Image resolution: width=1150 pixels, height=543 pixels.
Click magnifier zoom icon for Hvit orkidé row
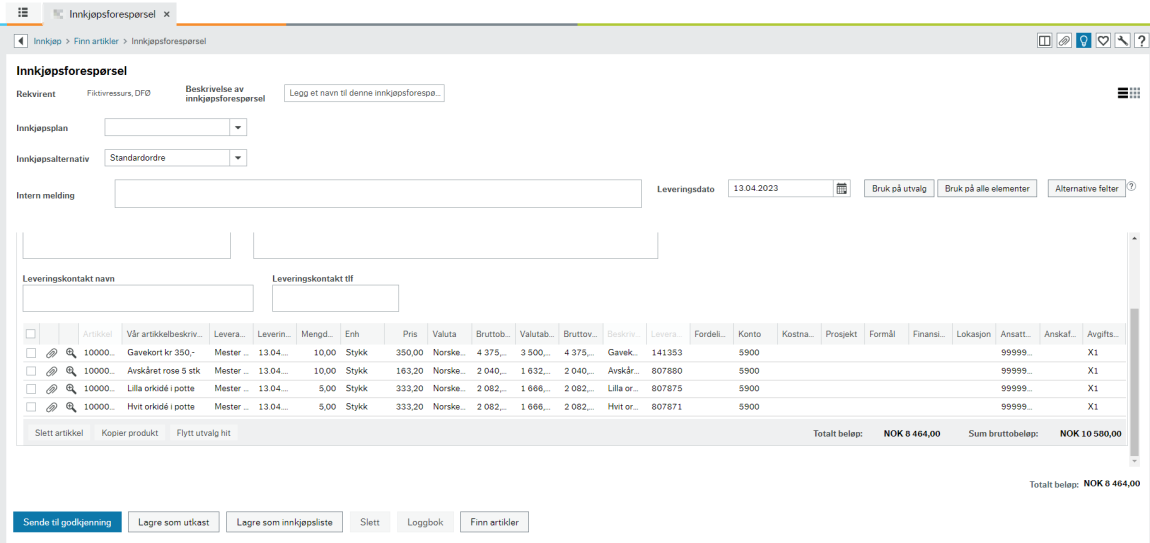pos(70,407)
